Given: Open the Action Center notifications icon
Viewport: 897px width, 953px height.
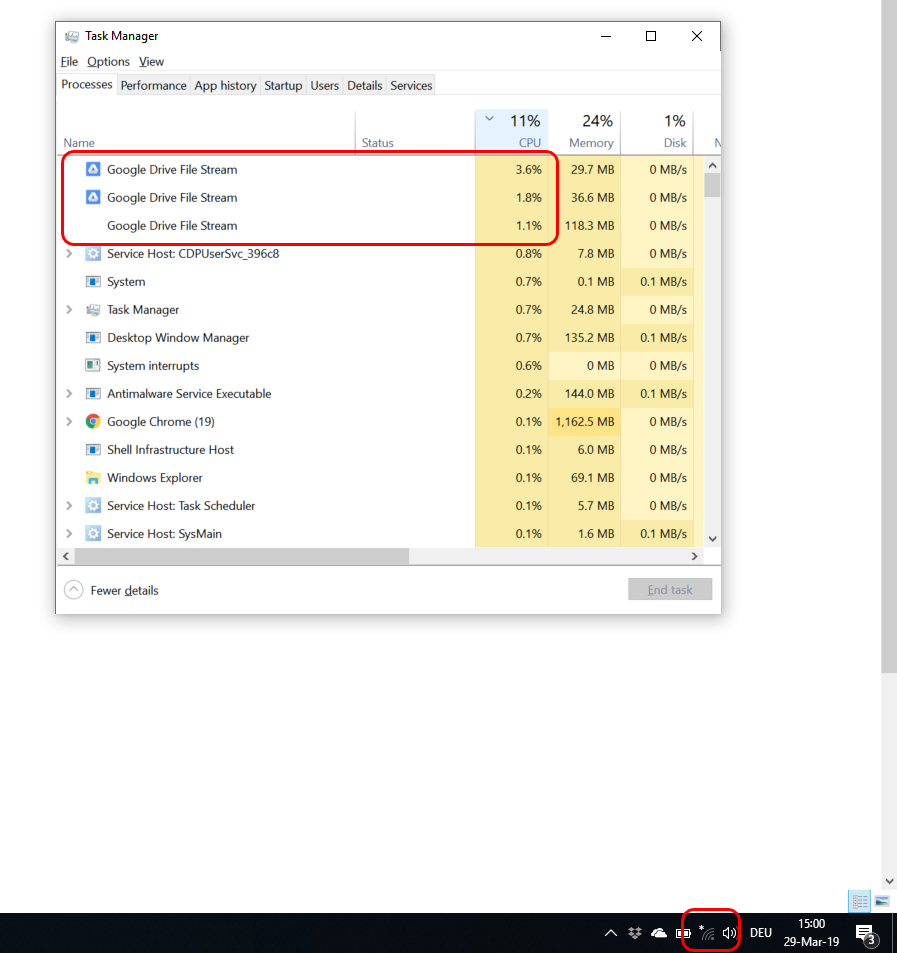Looking at the screenshot, I should 867,934.
